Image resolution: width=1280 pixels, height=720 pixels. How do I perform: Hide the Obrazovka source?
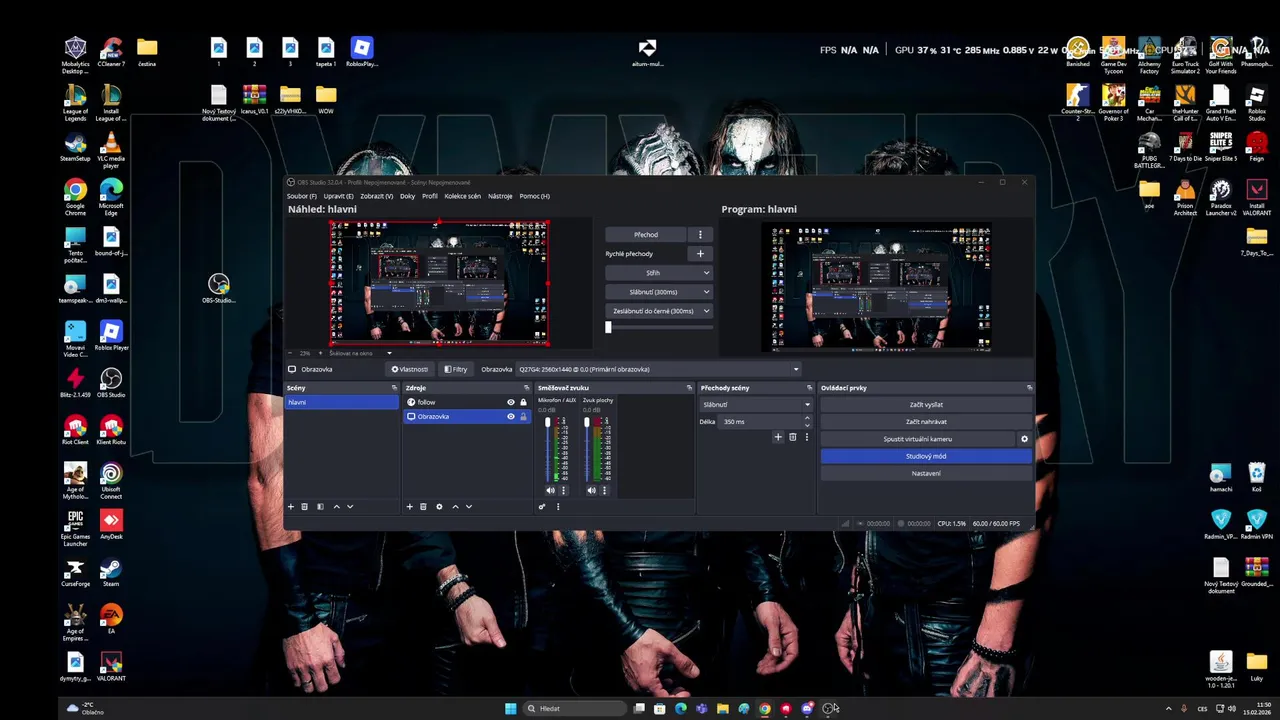(x=511, y=416)
